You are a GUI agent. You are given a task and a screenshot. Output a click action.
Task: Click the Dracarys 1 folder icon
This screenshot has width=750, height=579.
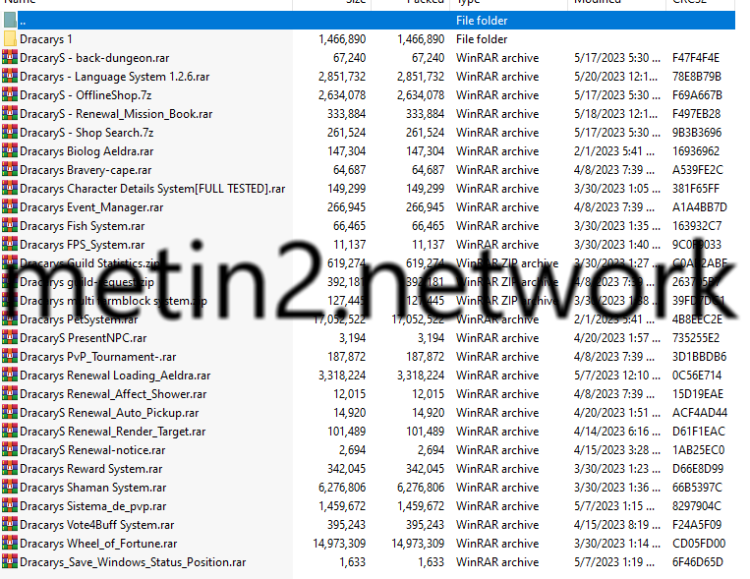(x=10, y=39)
